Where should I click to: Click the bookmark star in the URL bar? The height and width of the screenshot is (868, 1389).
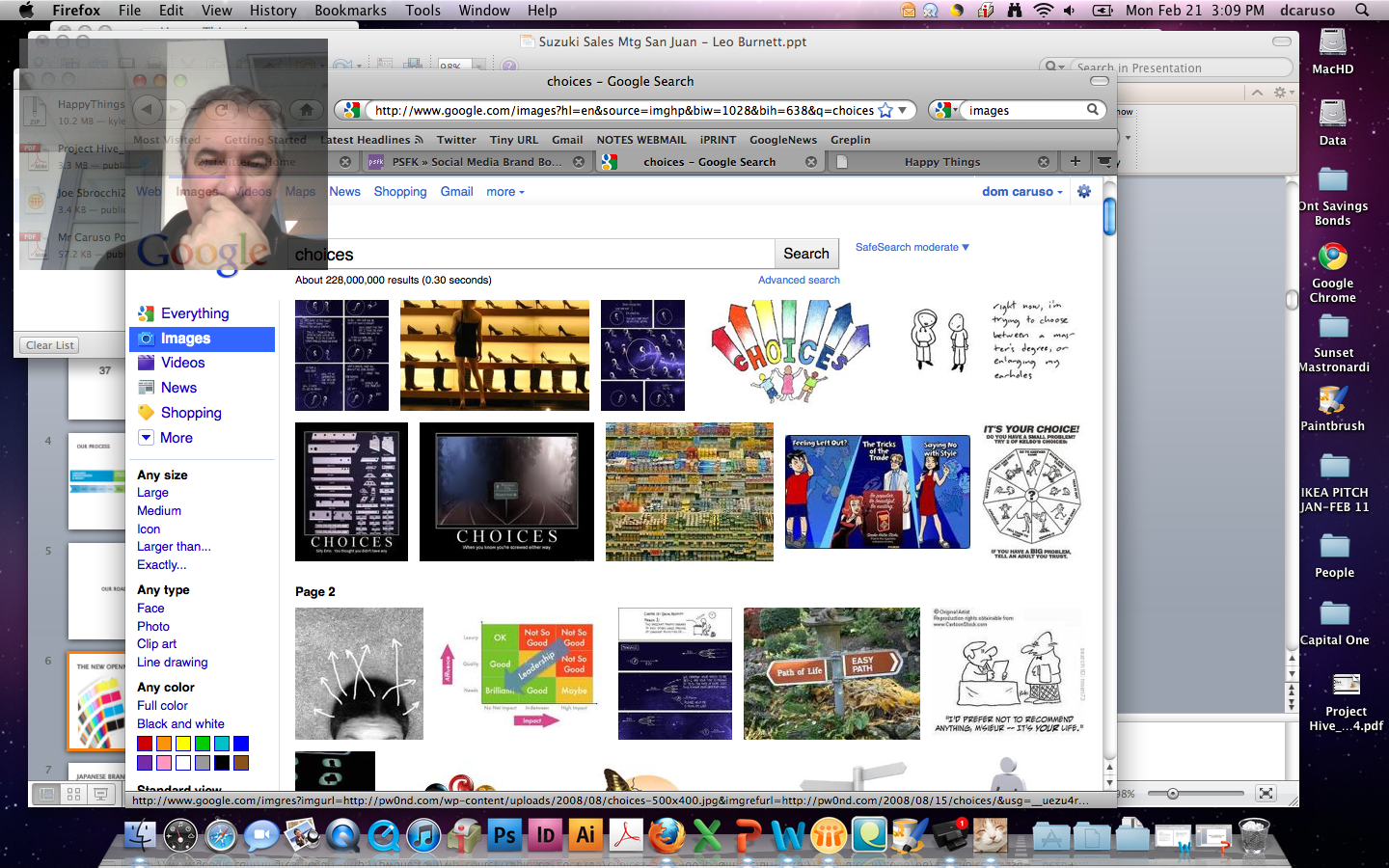(x=885, y=111)
